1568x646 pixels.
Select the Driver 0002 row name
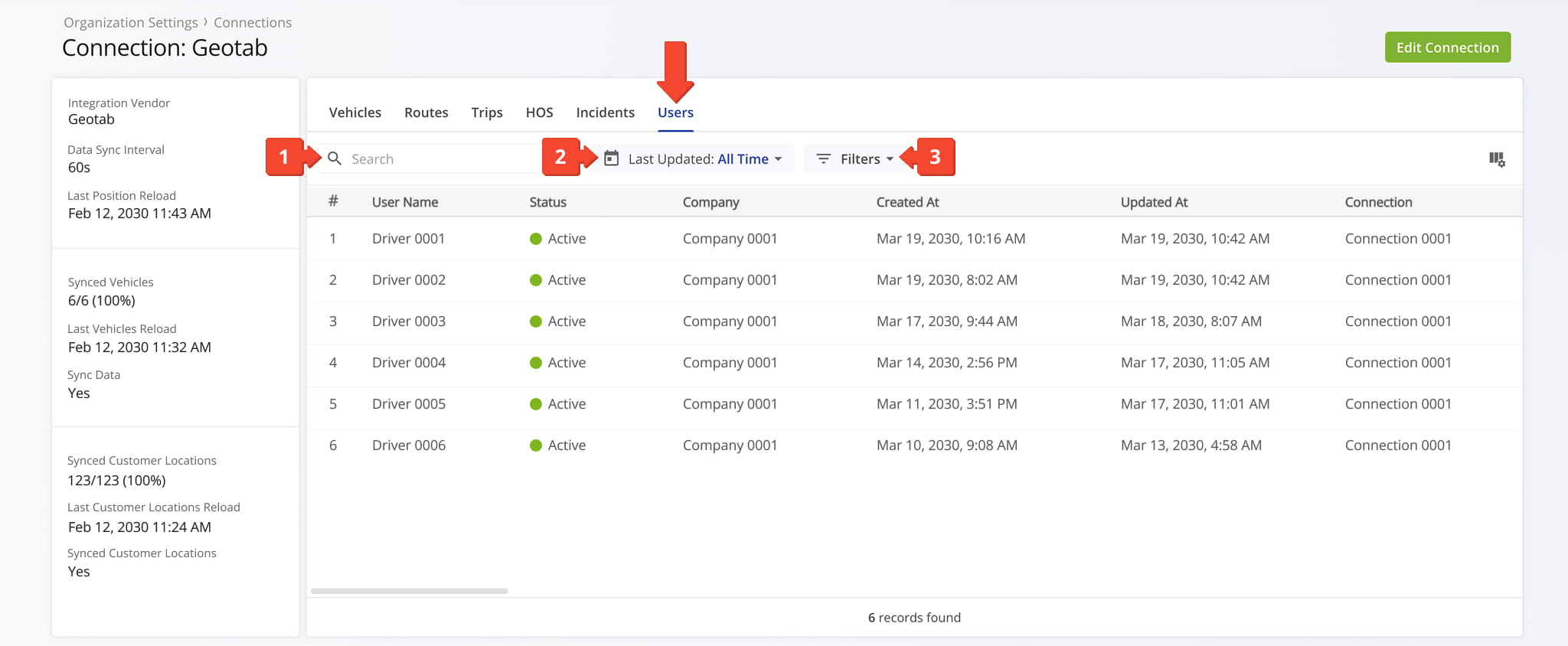[x=408, y=280]
